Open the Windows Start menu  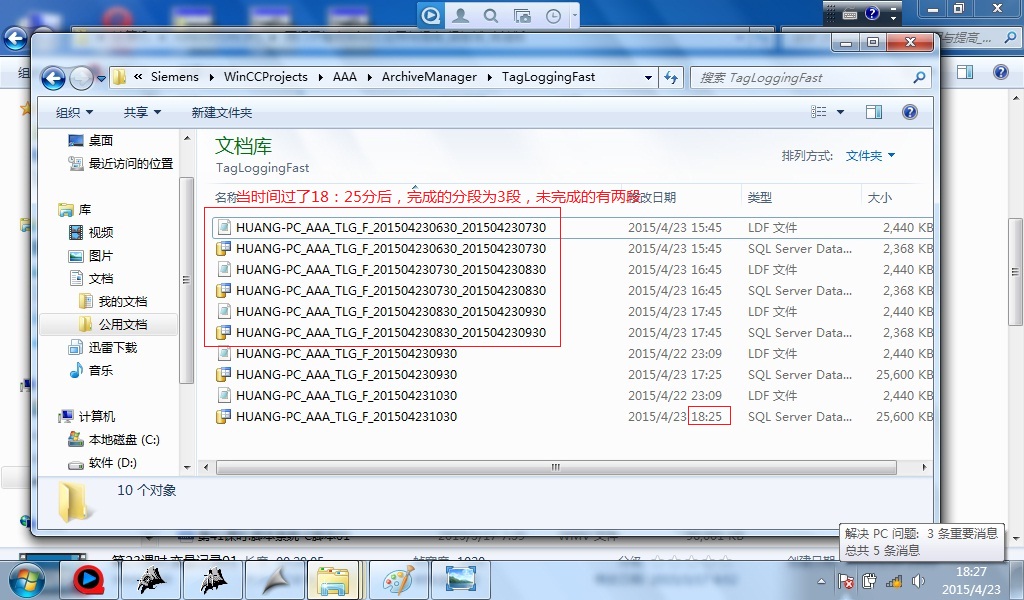(x=27, y=580)
